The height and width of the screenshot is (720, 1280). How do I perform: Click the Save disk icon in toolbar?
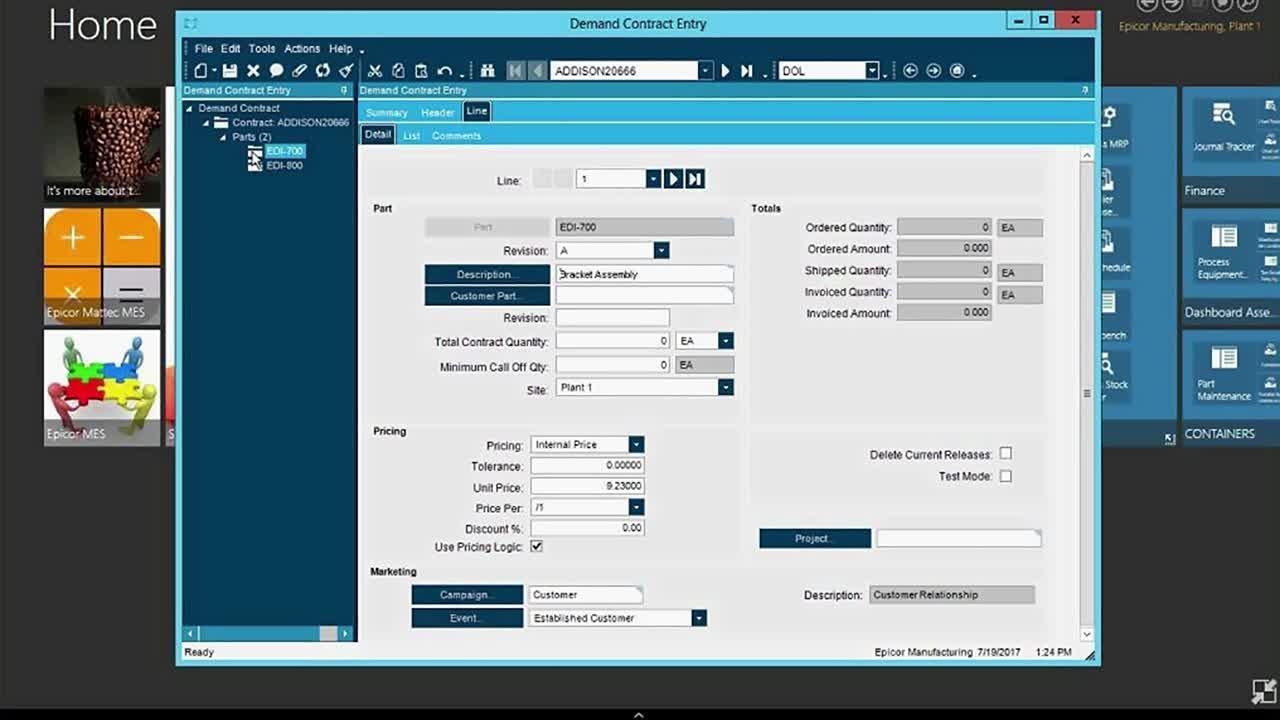pos(230,71)
